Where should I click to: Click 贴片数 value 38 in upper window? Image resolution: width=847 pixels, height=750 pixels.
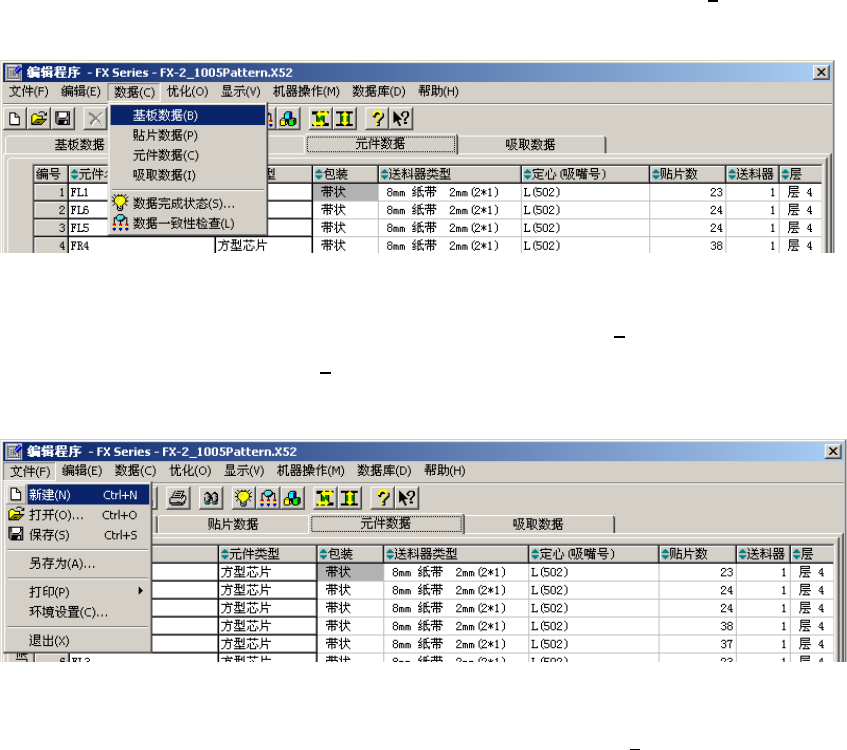coord(687,246)
